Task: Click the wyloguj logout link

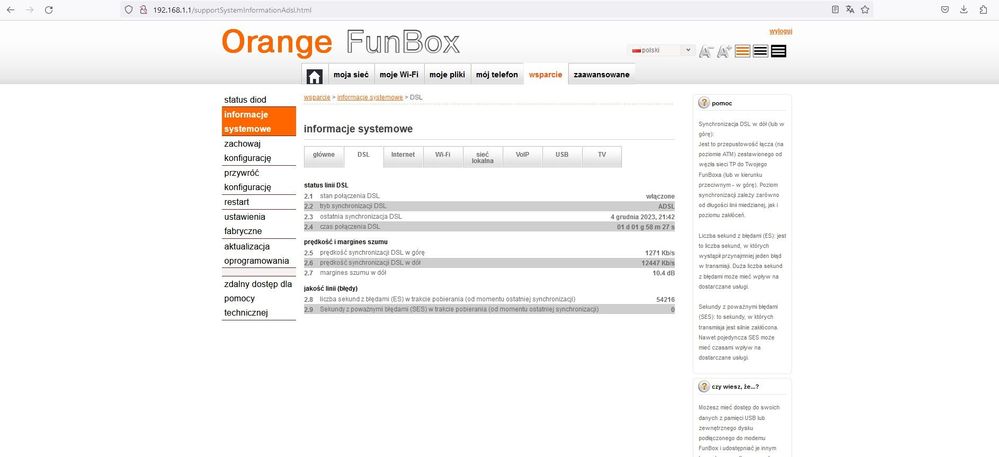Action: point(780,31)
